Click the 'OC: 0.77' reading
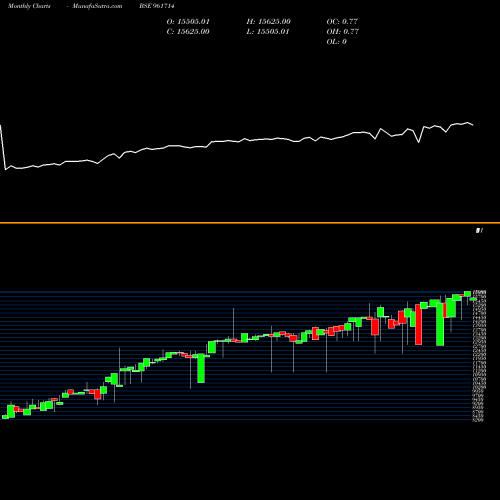Viewport: 500px width, 500px height. coord(342,22)
